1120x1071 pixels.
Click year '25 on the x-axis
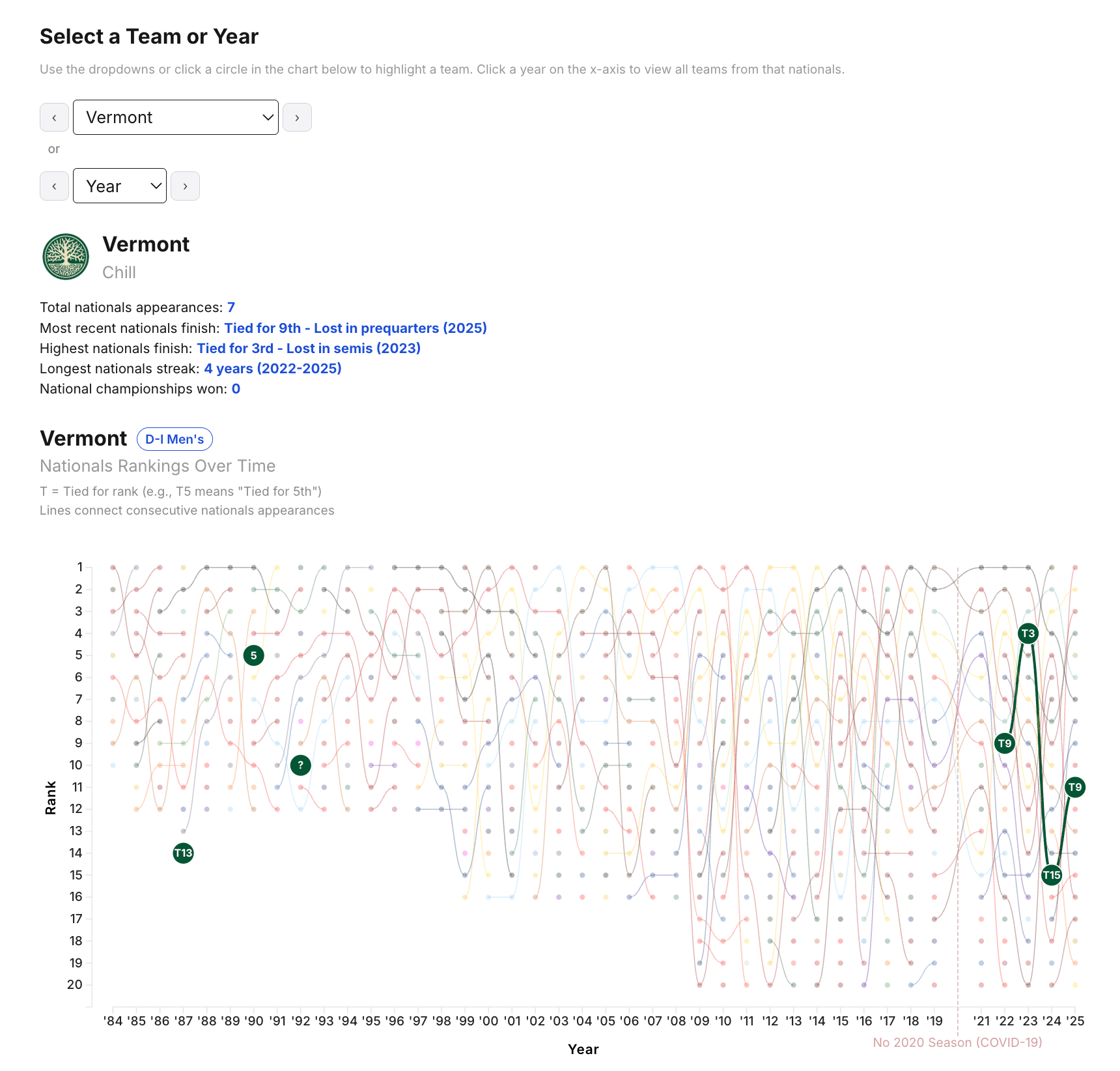(x=1075, y=1021)
